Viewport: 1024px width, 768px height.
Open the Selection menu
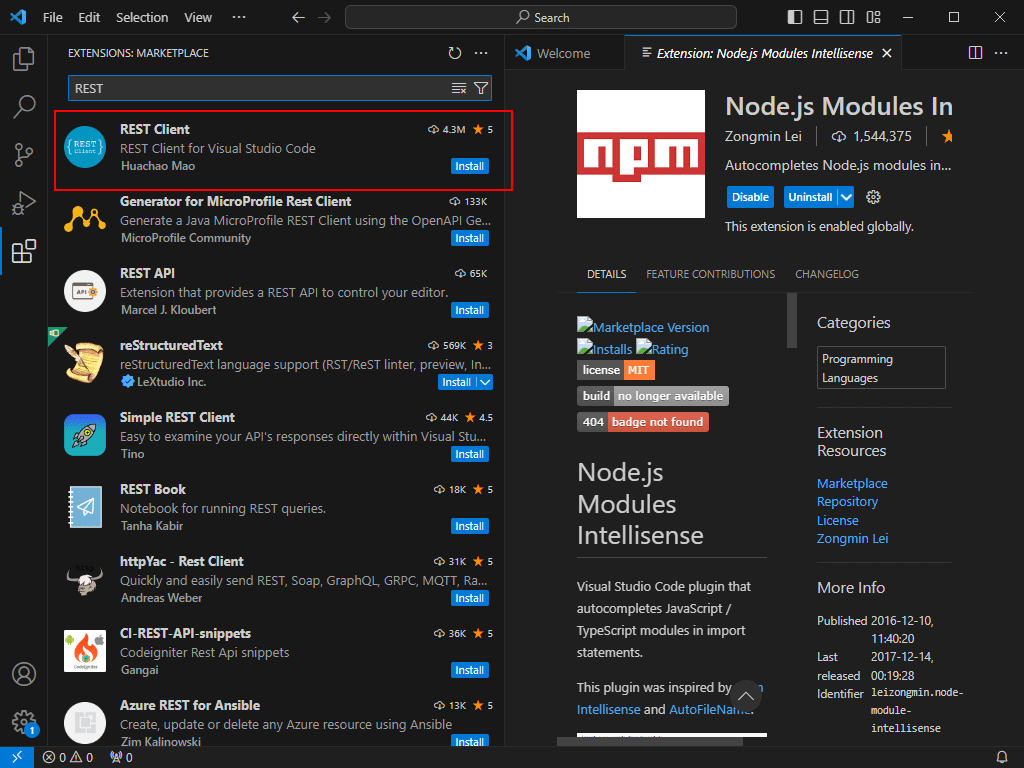142,18
